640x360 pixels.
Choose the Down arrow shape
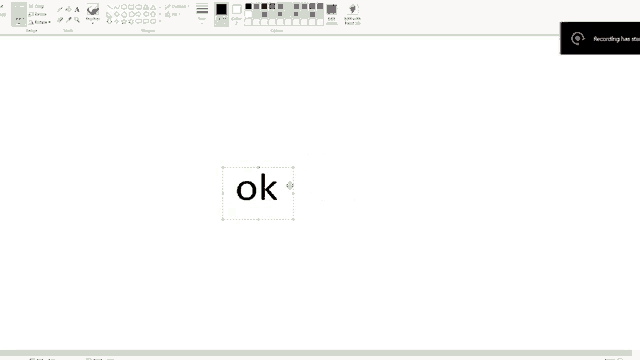click(x=109, y=22)
